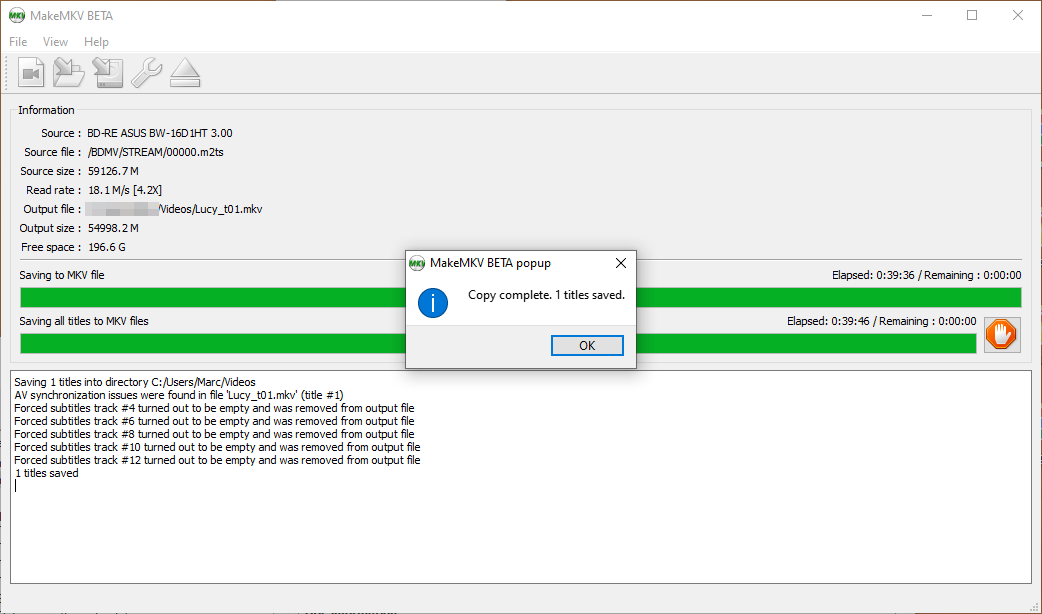Viewport: 1042px width, 614px height.
Task: Open the Help menu
Action: (96, 42)
